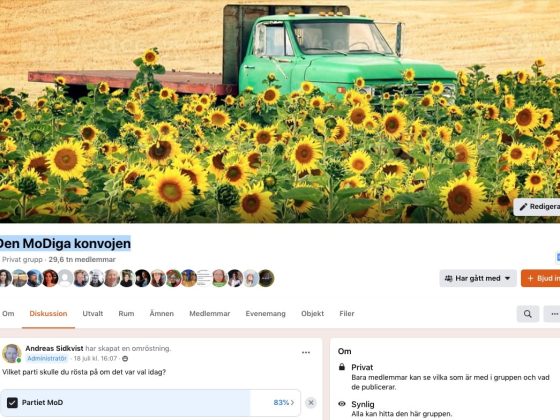Switch to the Medlemmar tab
560x420 pixels.
click(x=210, y=314)
